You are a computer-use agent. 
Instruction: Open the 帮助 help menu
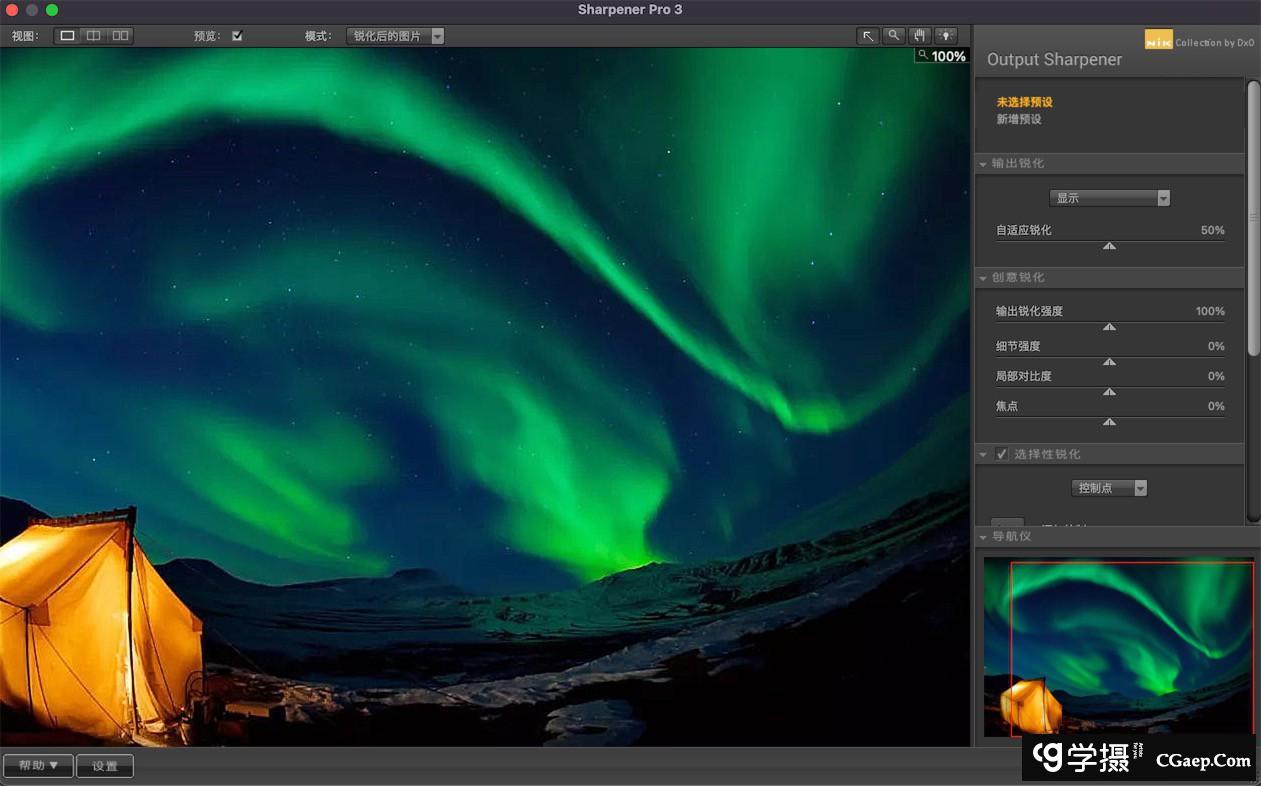tap(38, 766)
